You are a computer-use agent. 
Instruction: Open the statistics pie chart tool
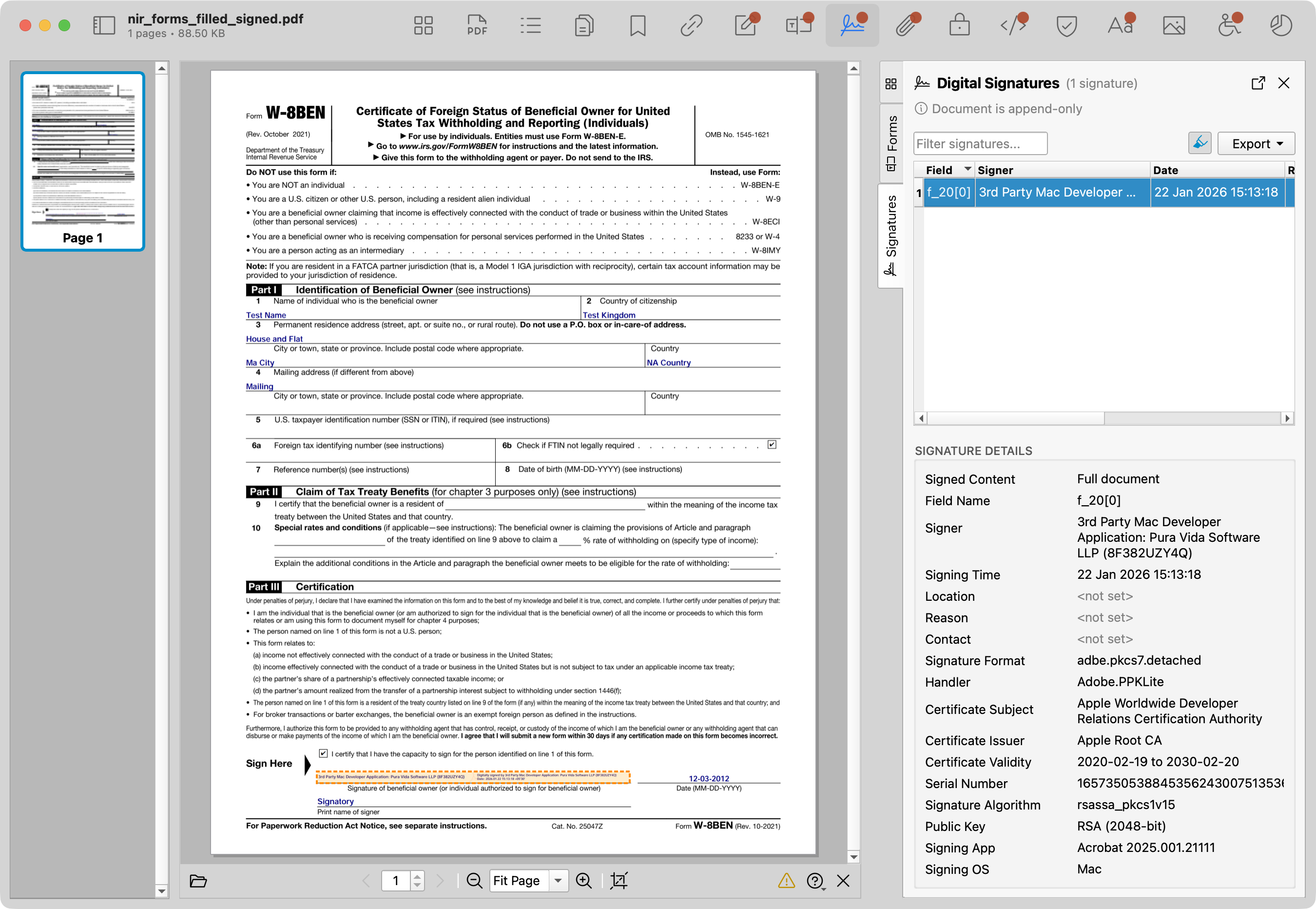tap(1281, 25)
